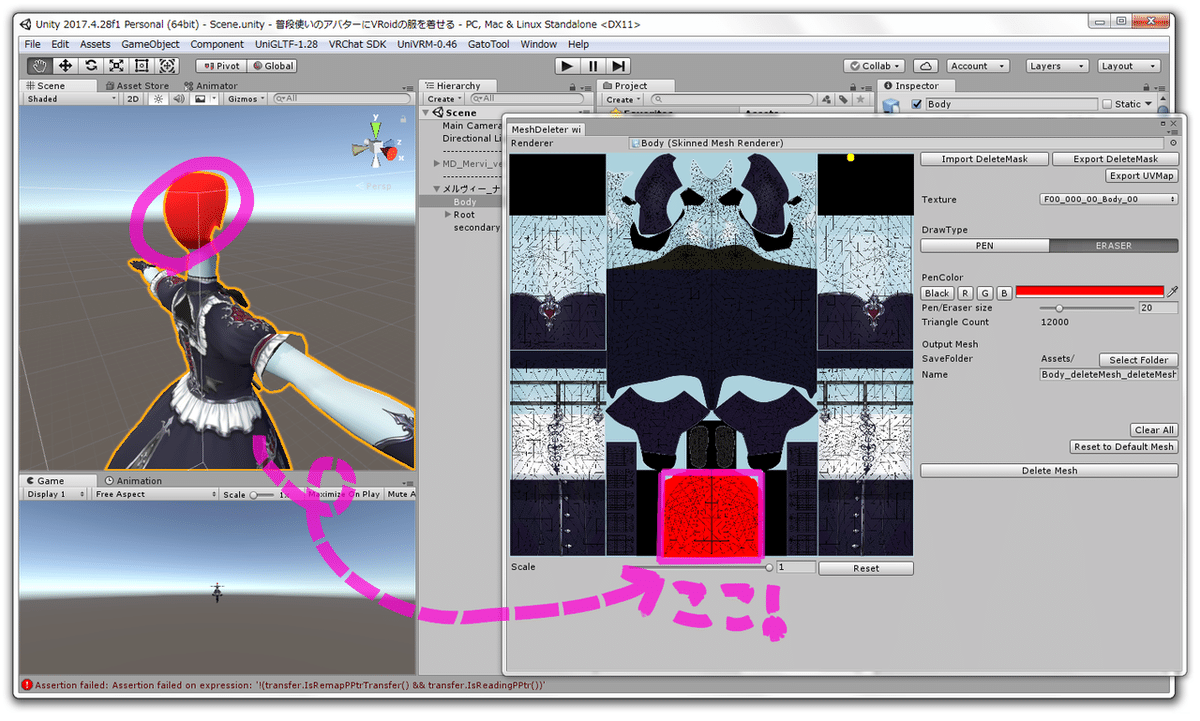Open Display 1 dropdown in Game view
This screenshot has height=721, width=1200.
56,494
